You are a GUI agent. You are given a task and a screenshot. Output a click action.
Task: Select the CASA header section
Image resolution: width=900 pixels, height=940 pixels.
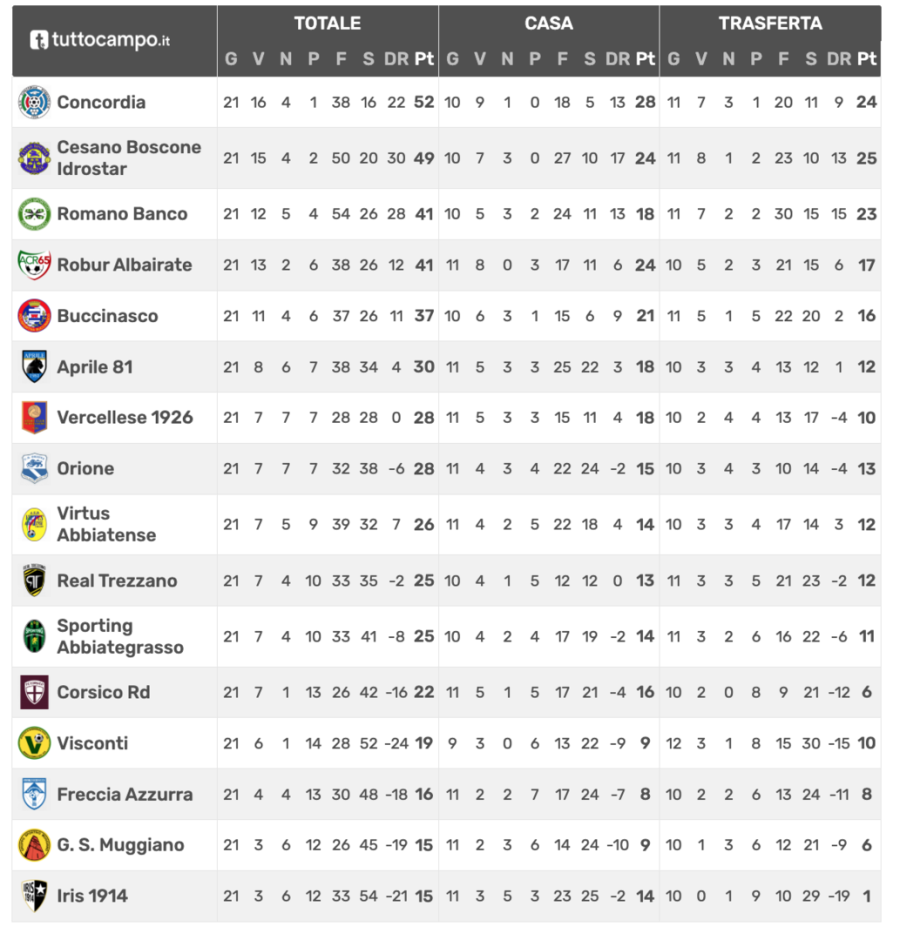[549, 23]
